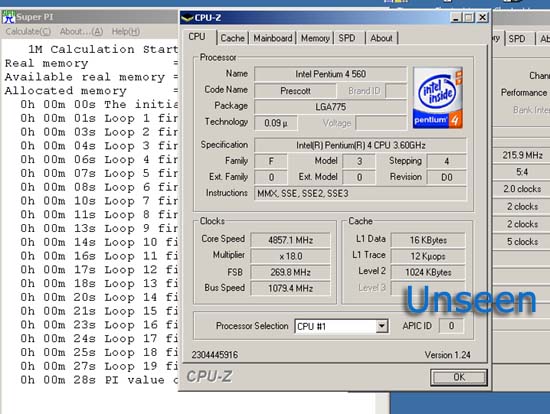Click the FSB value 269.8 MHz
This screenshot has width=550, height=414.
click(x=290, y=272)
